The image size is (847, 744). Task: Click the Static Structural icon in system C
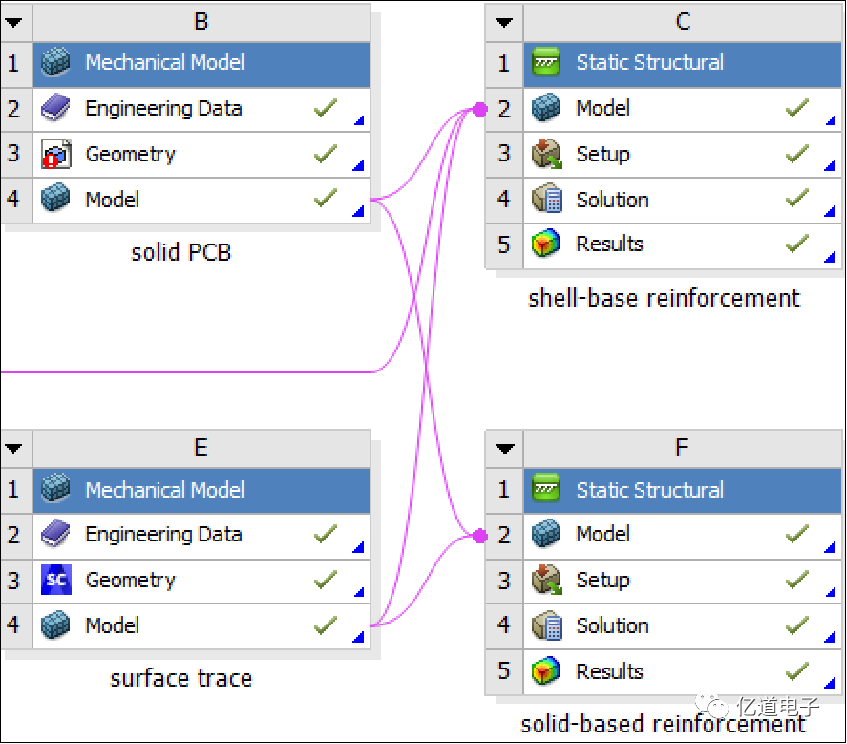coord(547,62)
